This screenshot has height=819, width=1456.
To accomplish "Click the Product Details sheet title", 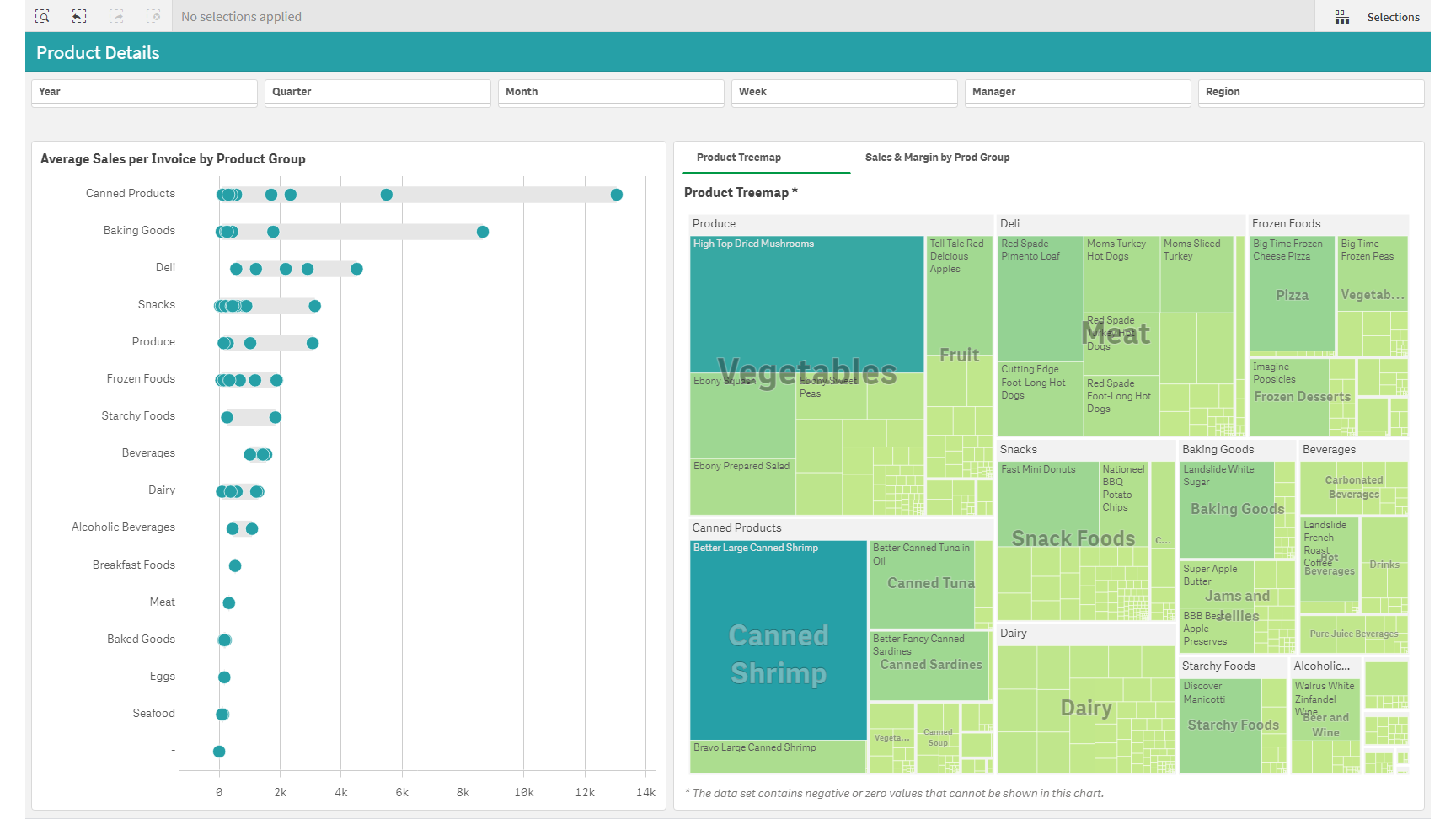I will pos(98,52).
